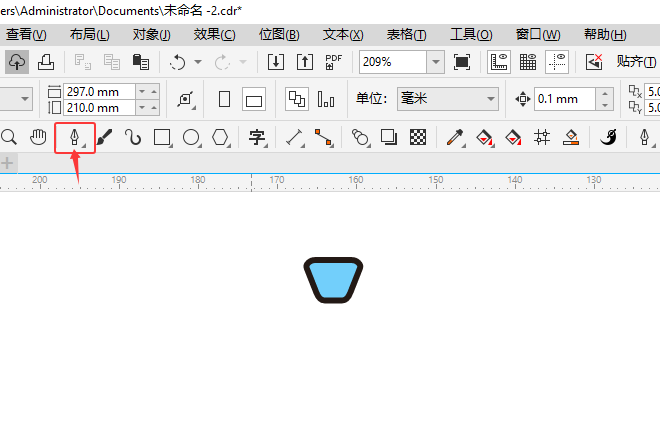
Task: Open 文本(X) menu
Action: [x=343, y=35]
